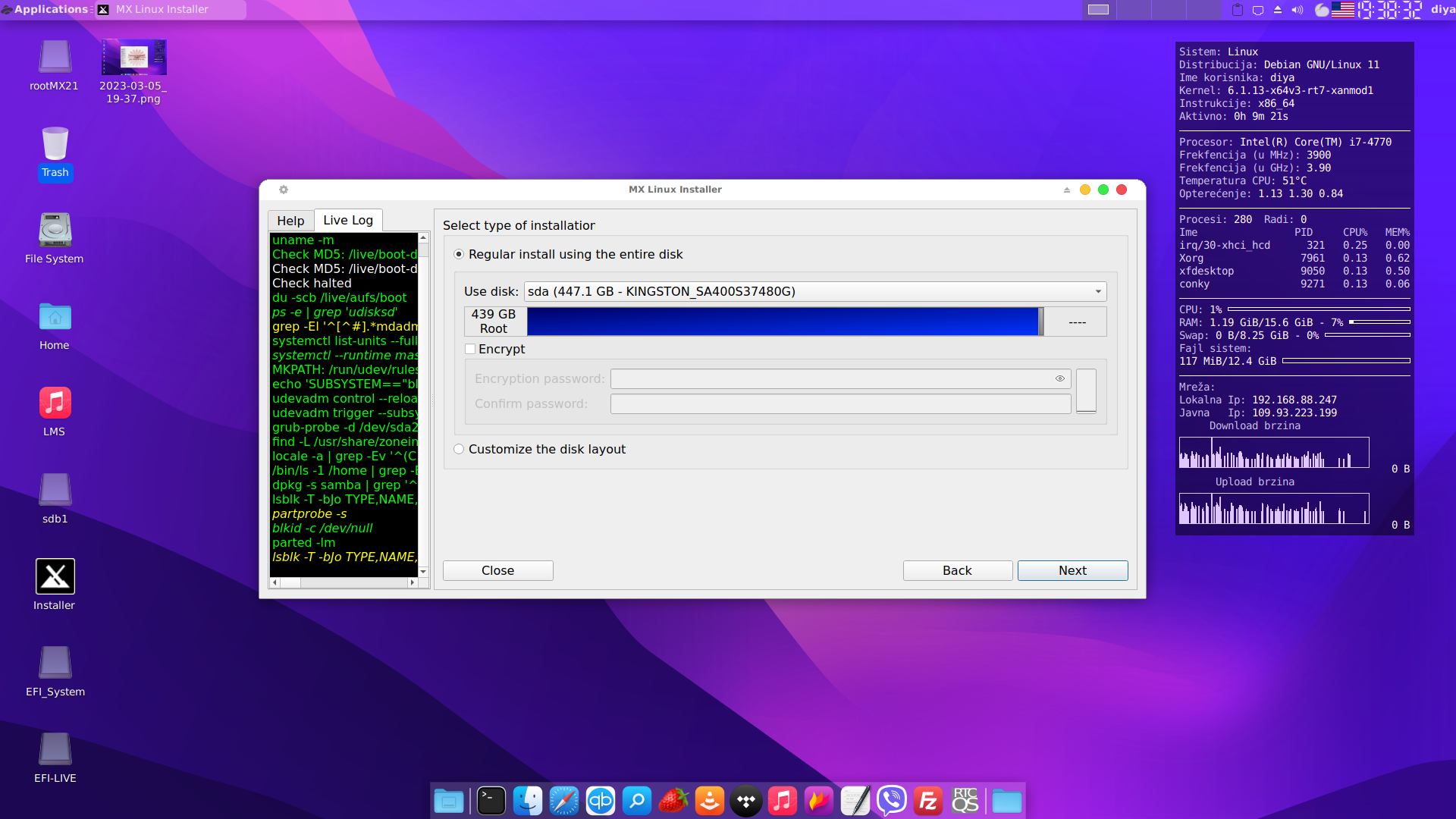Open the Trash desktop icon
The height and width of the screenshot is (819, 1456).
coord(55,144)
